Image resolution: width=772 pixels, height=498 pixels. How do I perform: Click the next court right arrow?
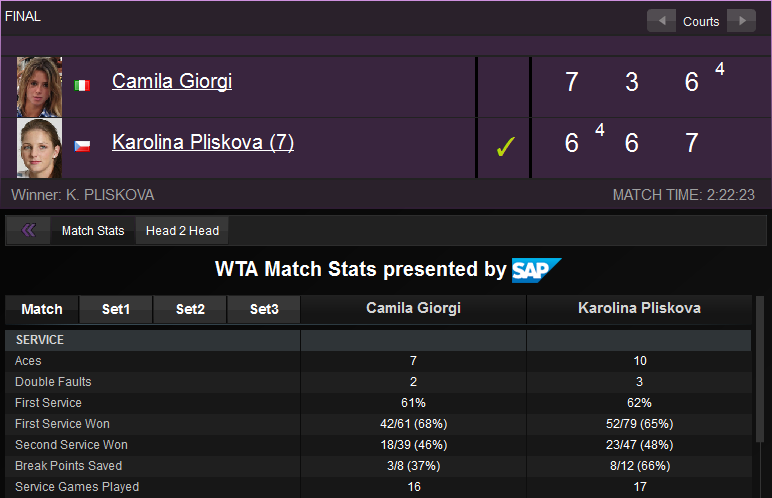point(741,21)
